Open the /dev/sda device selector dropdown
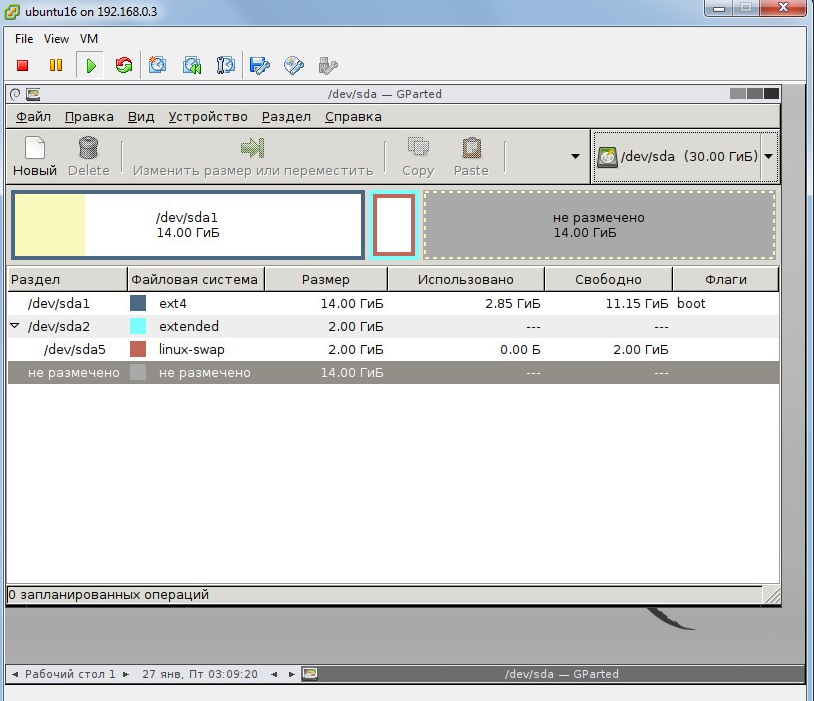The width and height of the screenshot is (814, 701). [x=685, y=156]
